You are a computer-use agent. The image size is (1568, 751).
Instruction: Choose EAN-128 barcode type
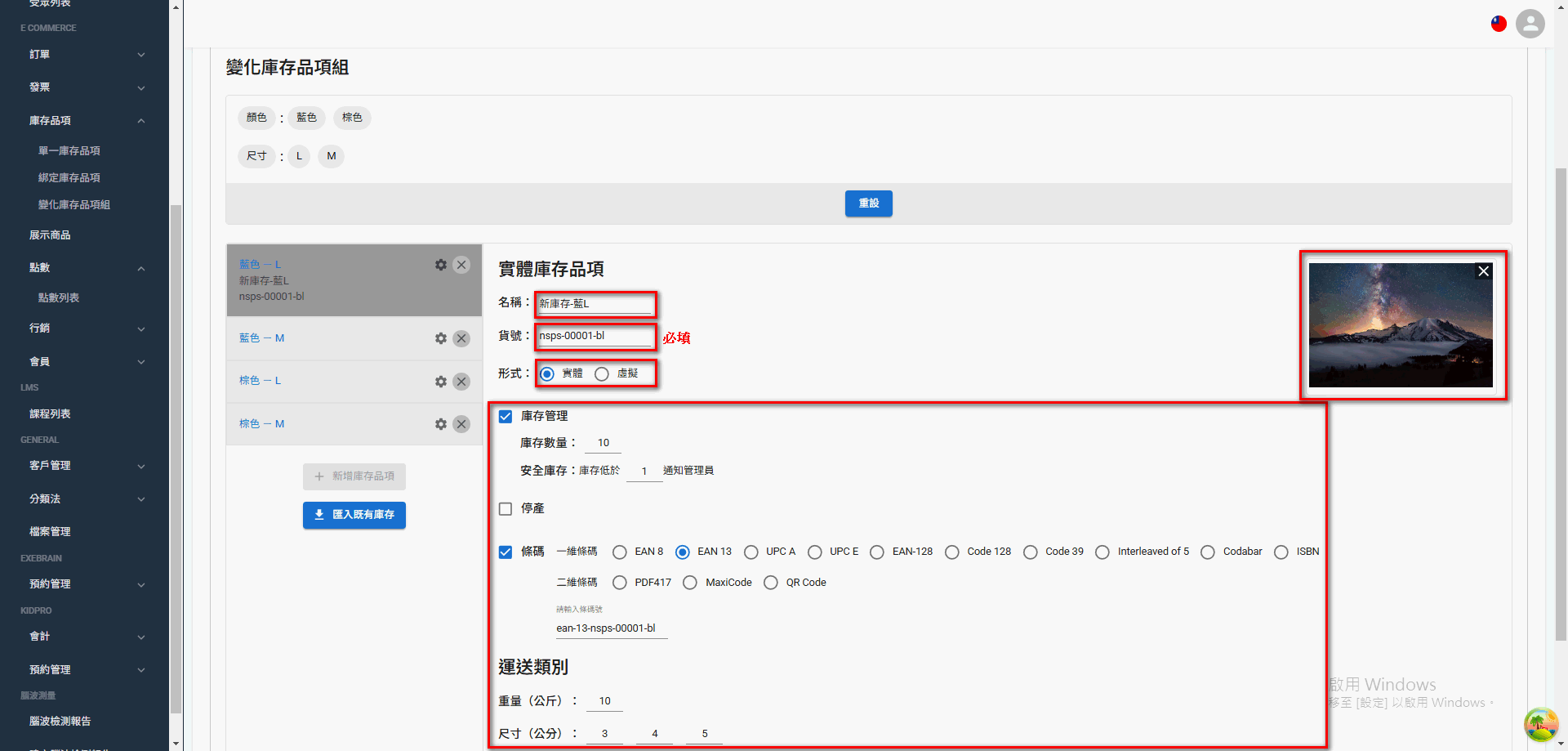coord(877,552)
